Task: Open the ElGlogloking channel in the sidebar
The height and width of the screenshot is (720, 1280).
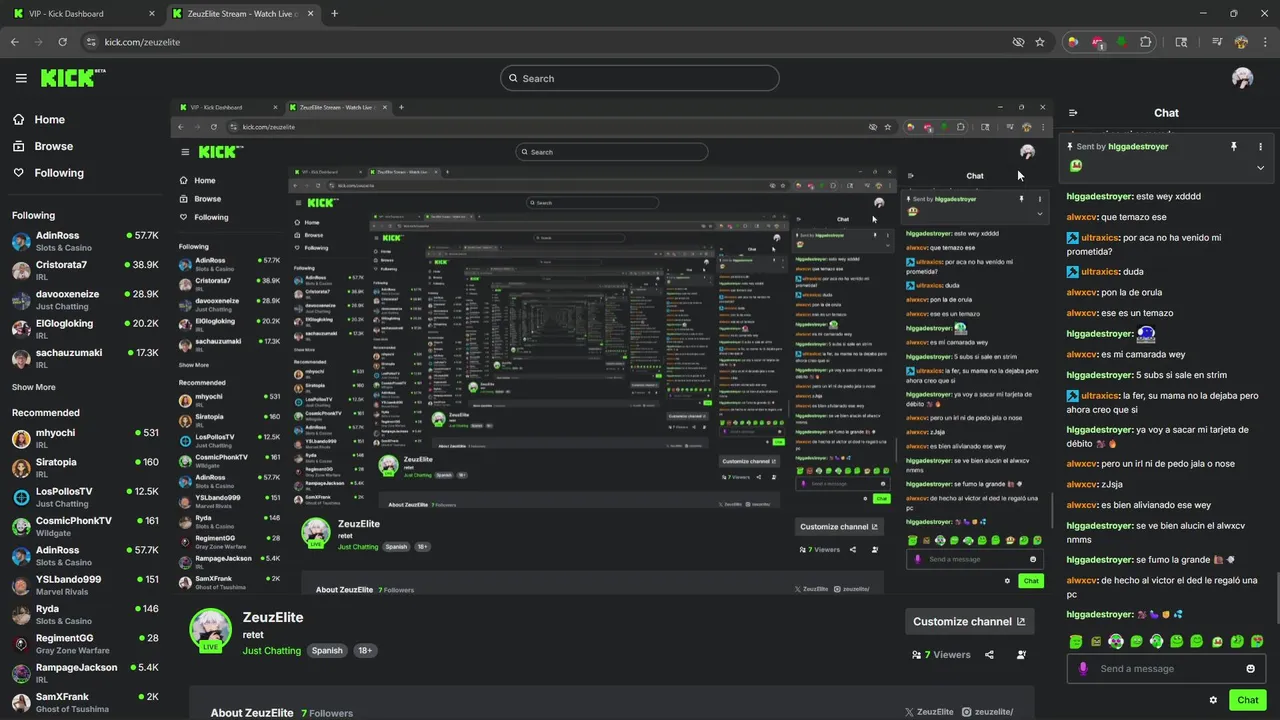Action: 85,329
